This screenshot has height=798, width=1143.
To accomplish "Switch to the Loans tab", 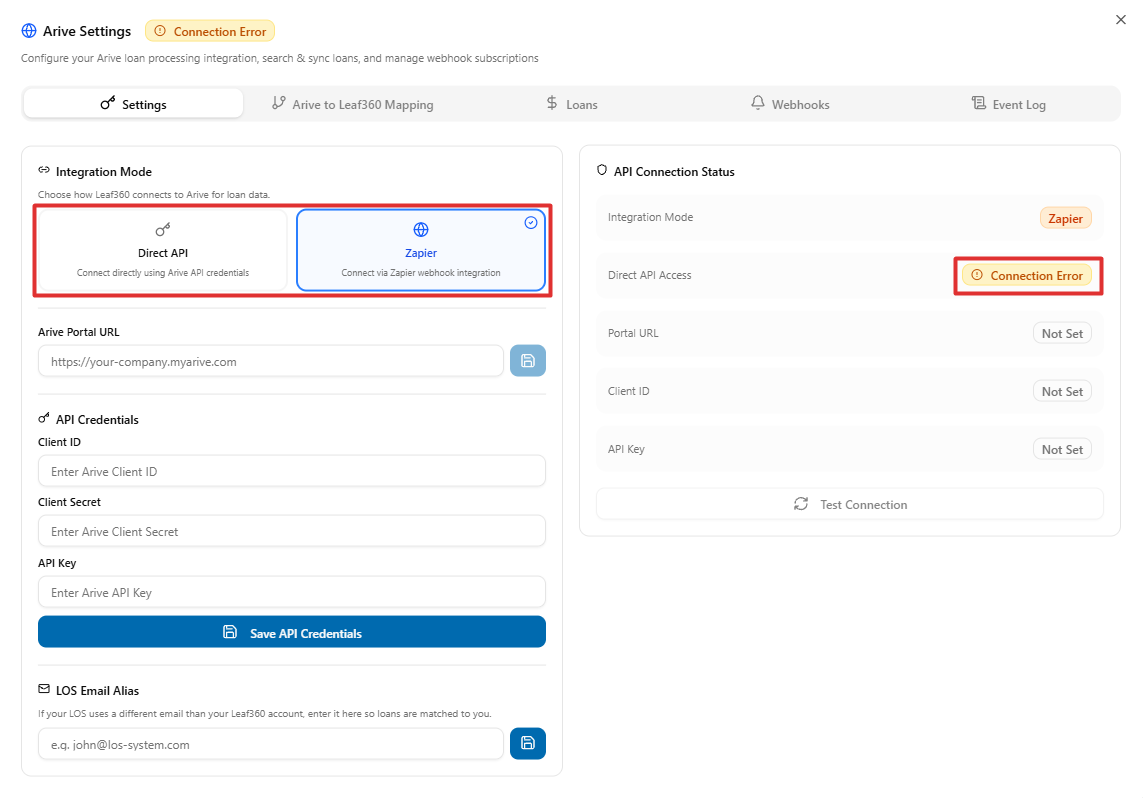I will (572, 104).
